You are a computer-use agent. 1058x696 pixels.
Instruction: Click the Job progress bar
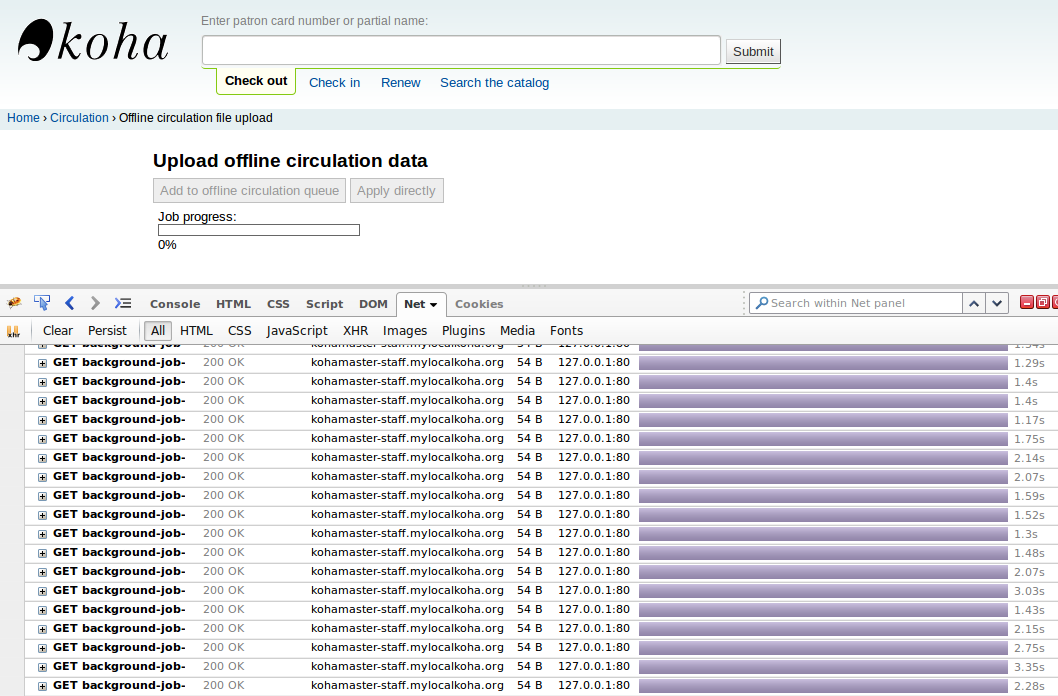pos(259,230)
